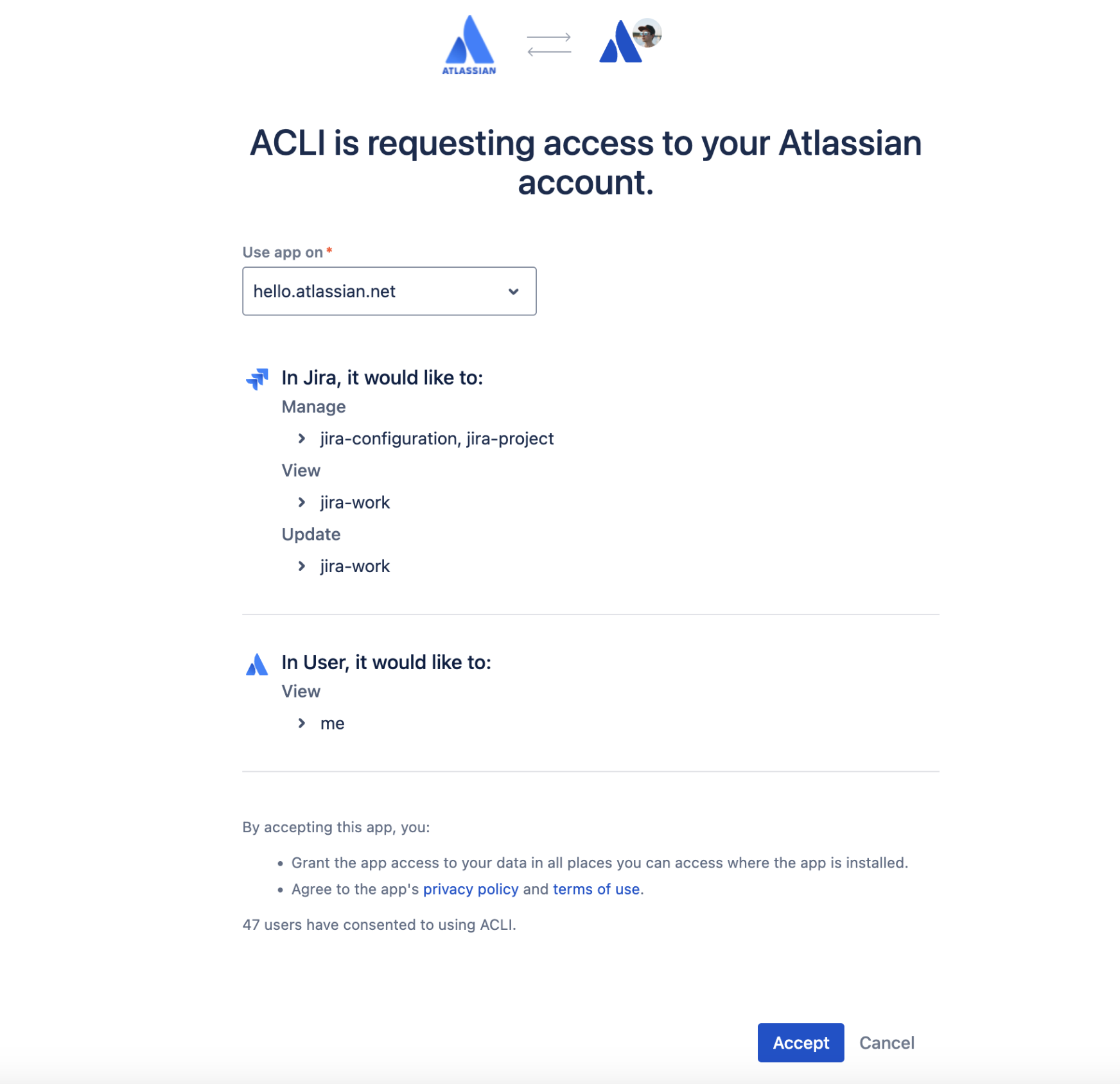The image size is (1120, 1084).
Task: Cancel the authorization request
Action: point(886,1043)
